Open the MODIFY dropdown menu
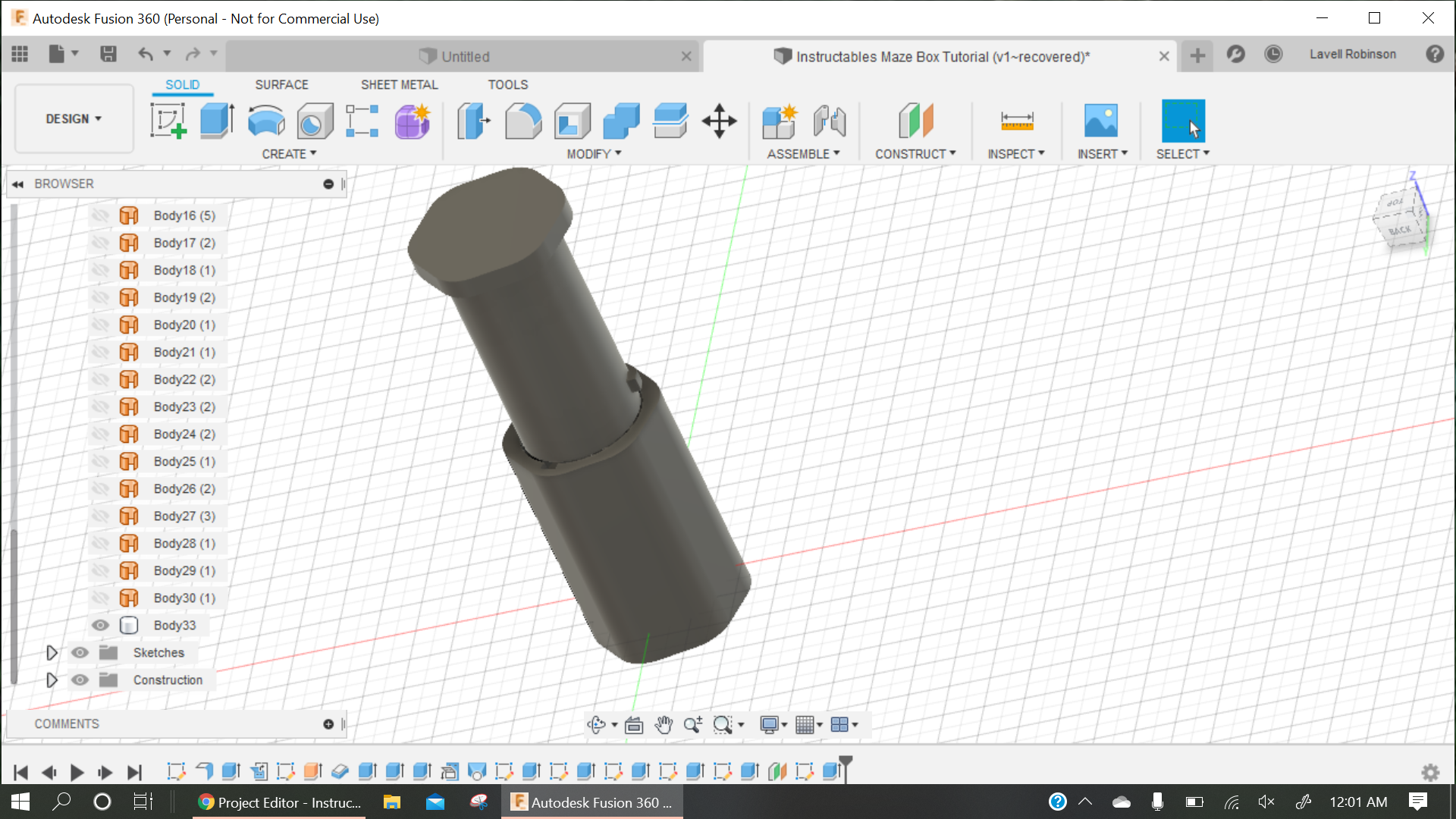 tap(594, 154)
